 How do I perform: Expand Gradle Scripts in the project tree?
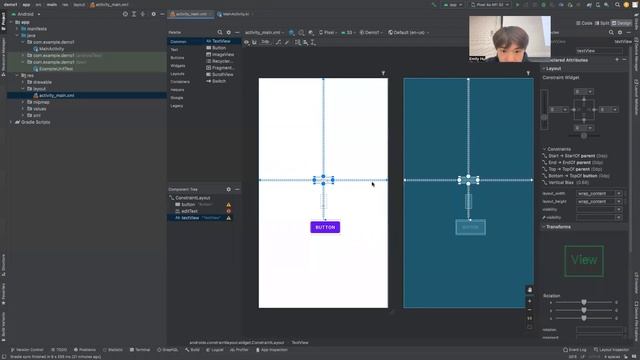[11, 122]
